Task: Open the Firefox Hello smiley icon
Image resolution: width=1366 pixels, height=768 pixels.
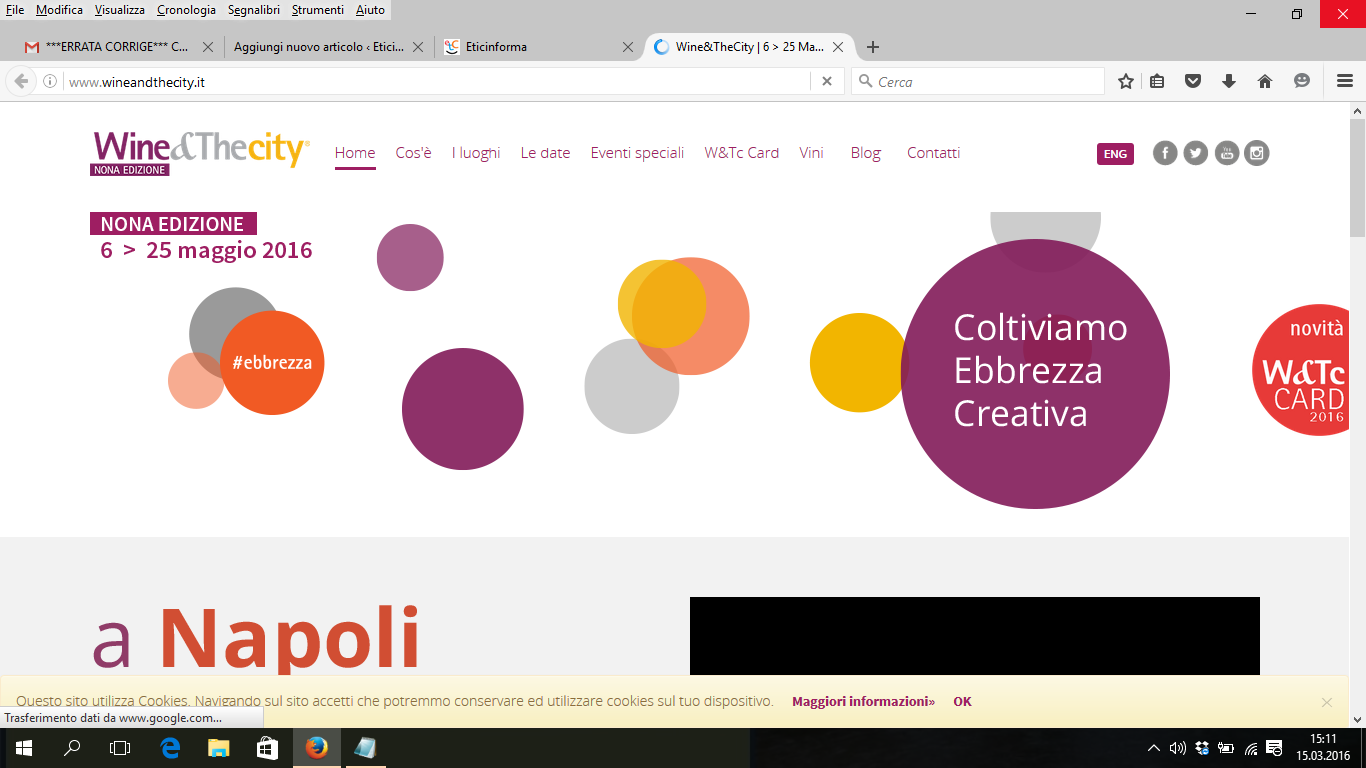Action: (1301, 81)
